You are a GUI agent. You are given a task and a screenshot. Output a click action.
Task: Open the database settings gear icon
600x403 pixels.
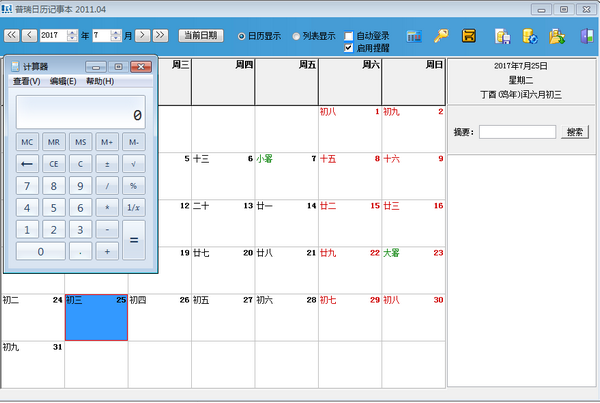click(x=530, y=37)
